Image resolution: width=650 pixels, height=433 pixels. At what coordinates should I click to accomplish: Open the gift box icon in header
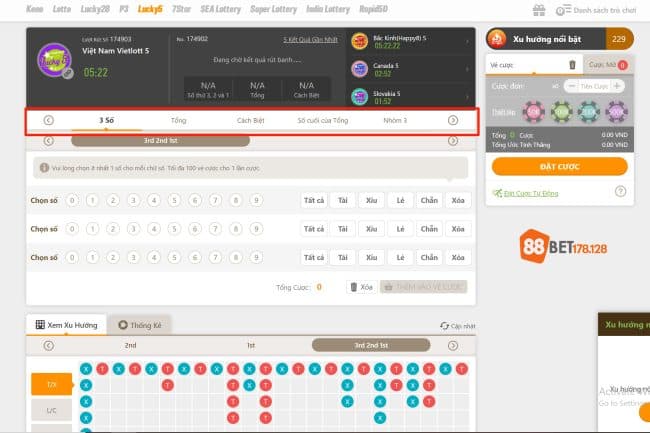[538, 10]
